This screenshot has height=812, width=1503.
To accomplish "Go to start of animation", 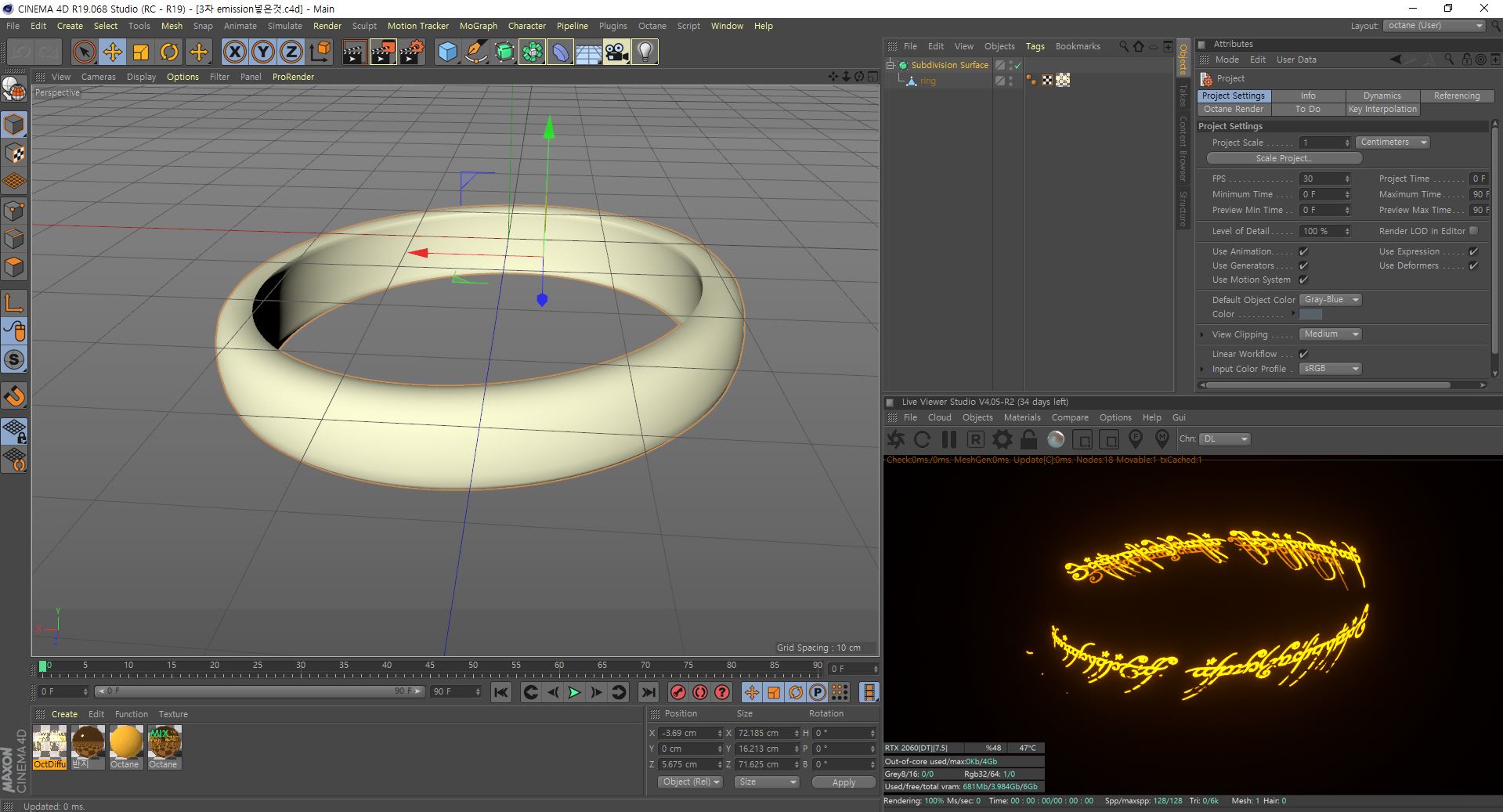I will (x=501, y=692).
